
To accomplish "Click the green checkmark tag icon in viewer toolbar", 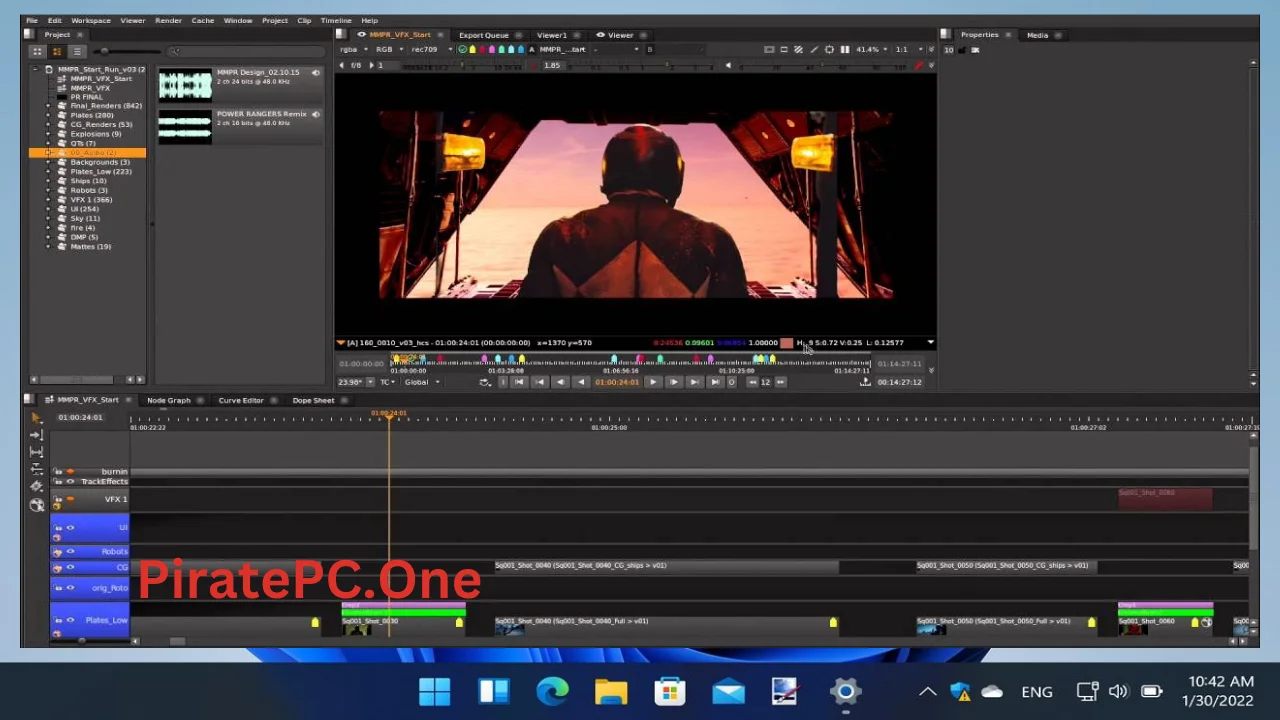I will (x=463, y=49).
